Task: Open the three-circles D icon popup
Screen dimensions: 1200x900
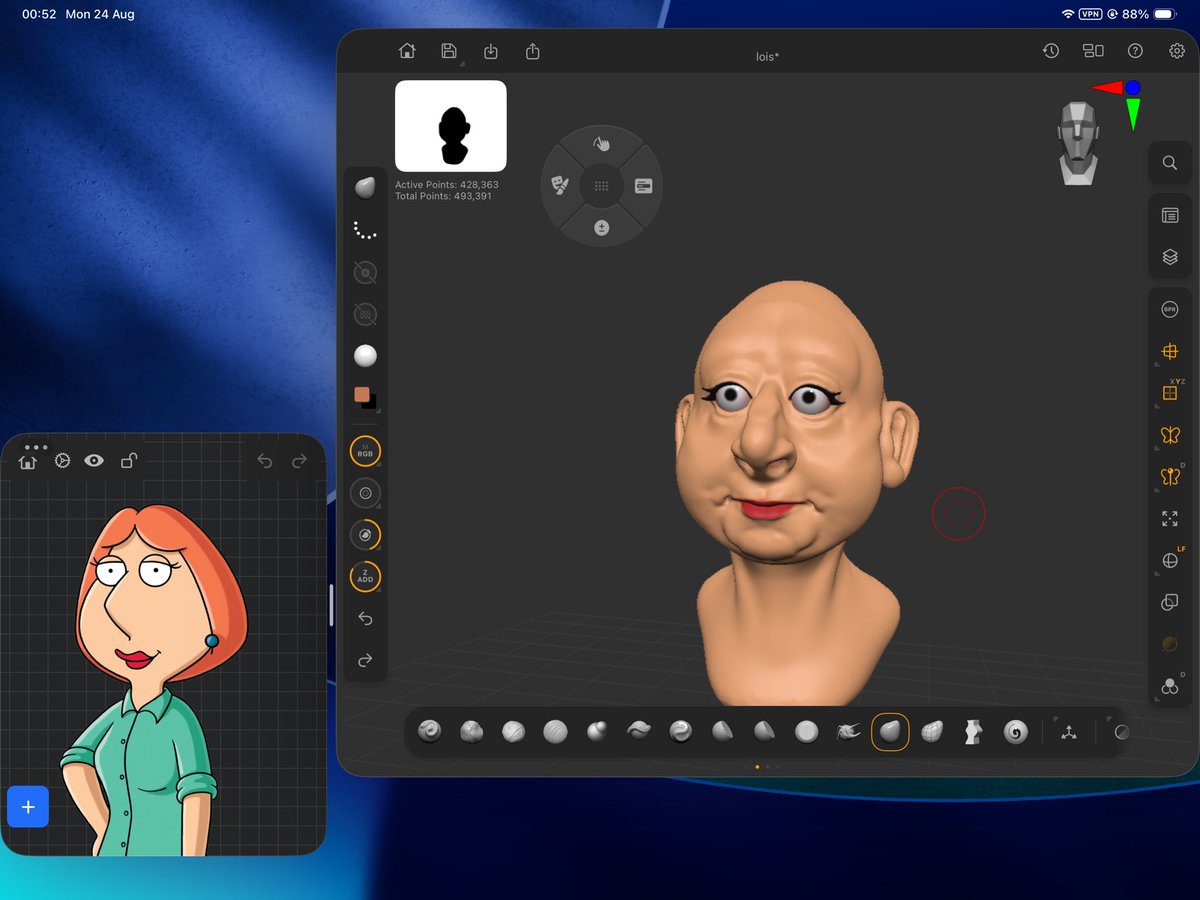Action: tap(1170, 686)
